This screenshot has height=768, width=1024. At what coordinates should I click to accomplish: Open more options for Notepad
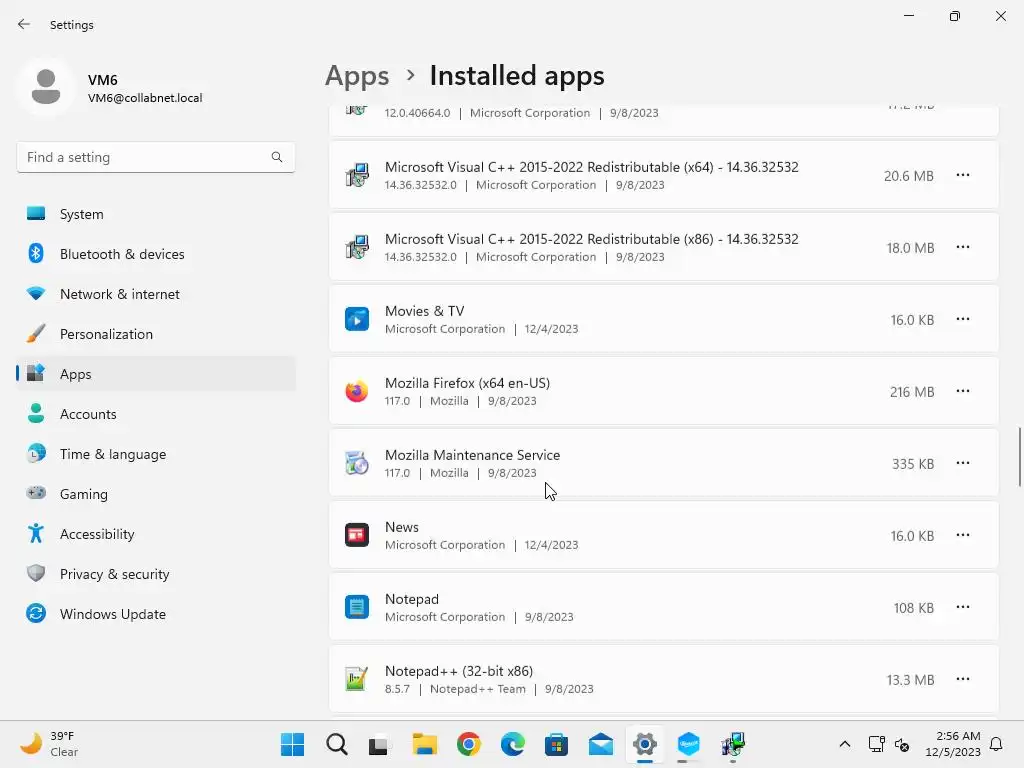[963, 607]
